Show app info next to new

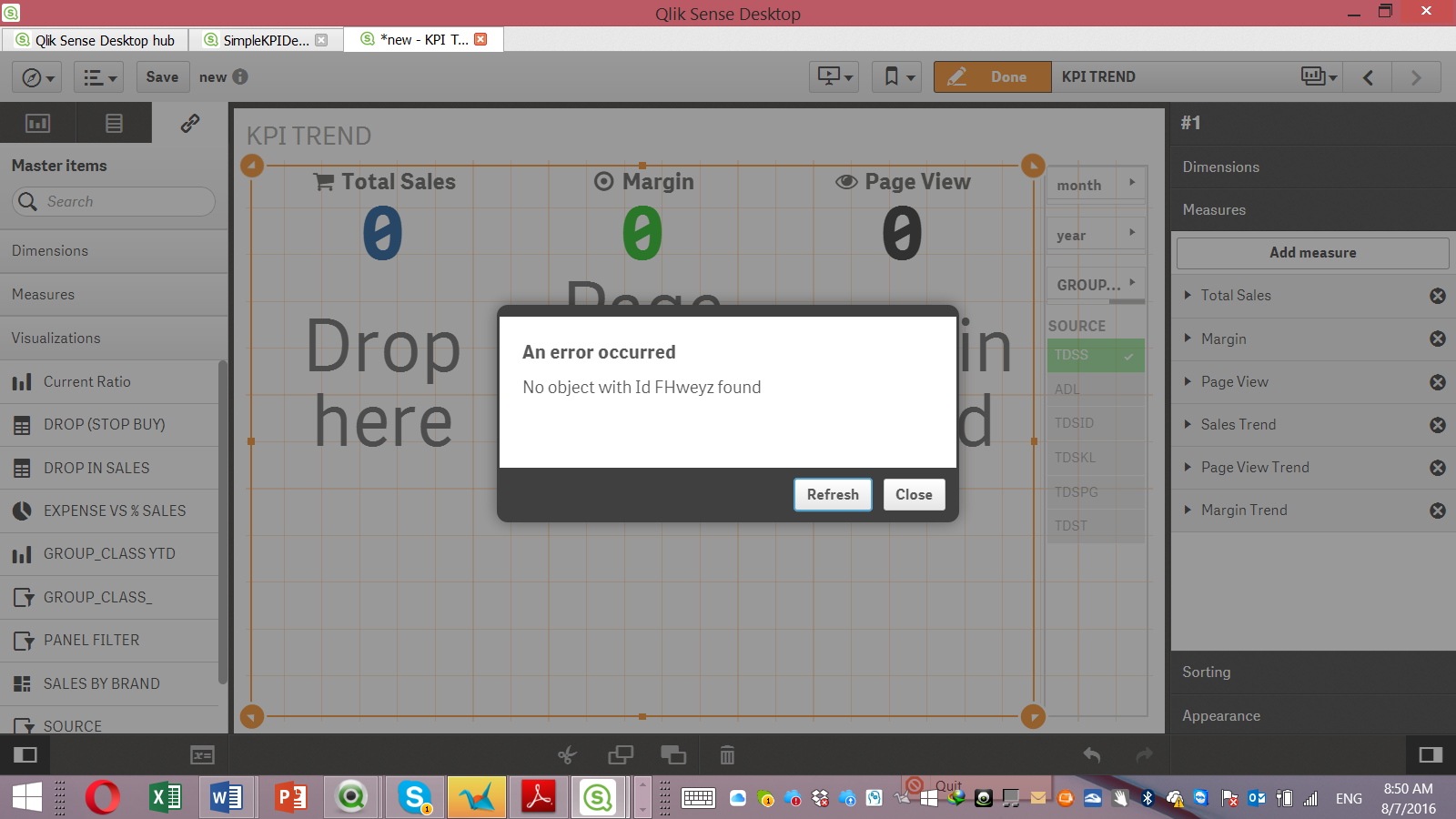point(240,76)
